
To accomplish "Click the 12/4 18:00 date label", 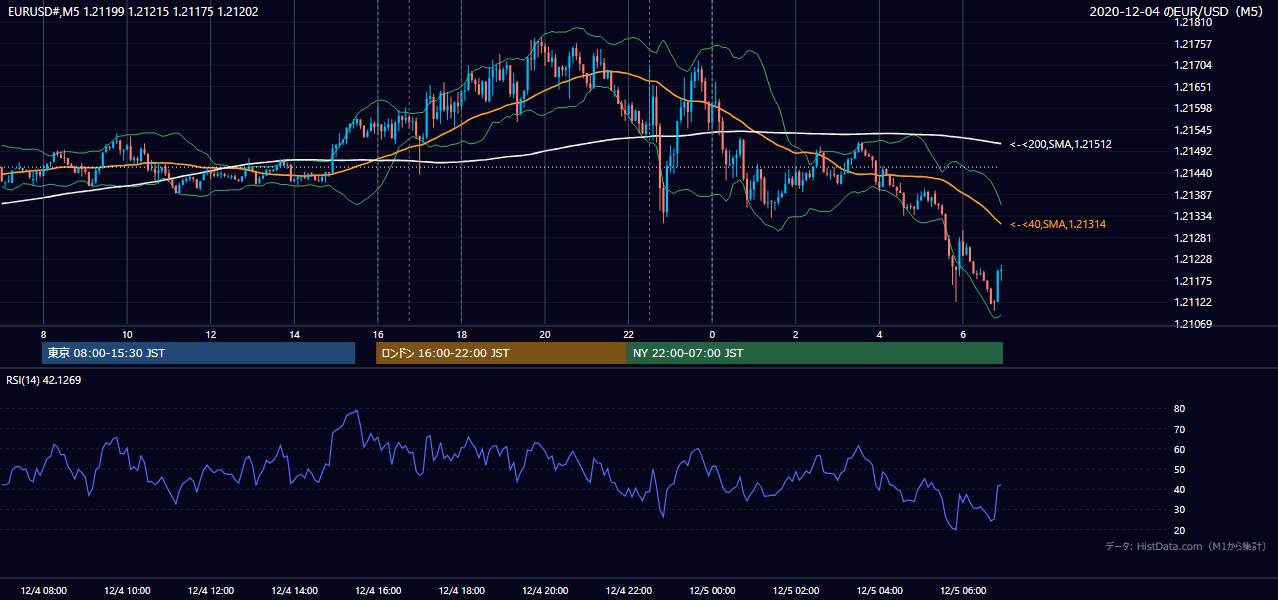I will tap(462, 591).
